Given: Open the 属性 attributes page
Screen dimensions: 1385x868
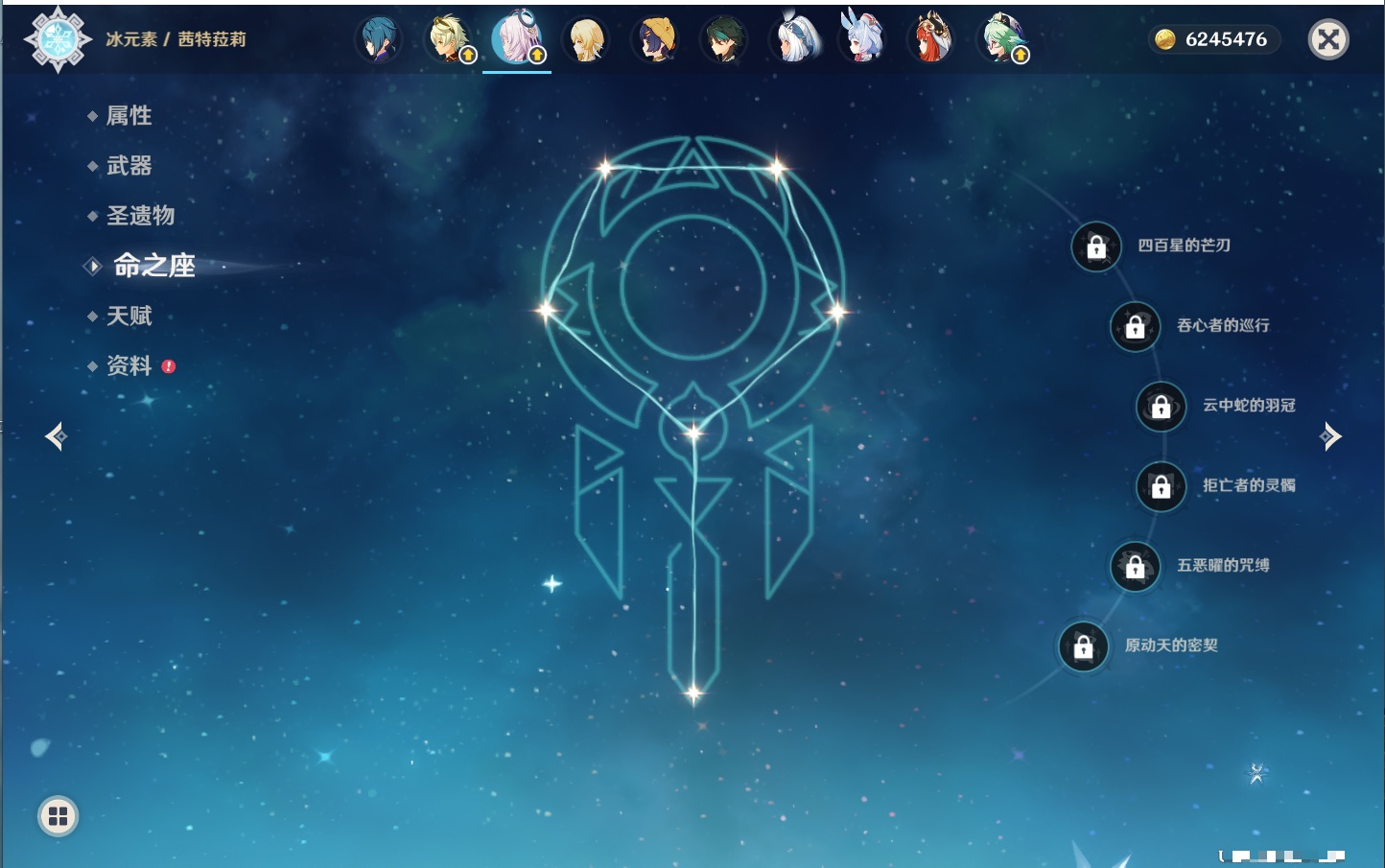Looking at the screenshot, I should click(129, 116).
